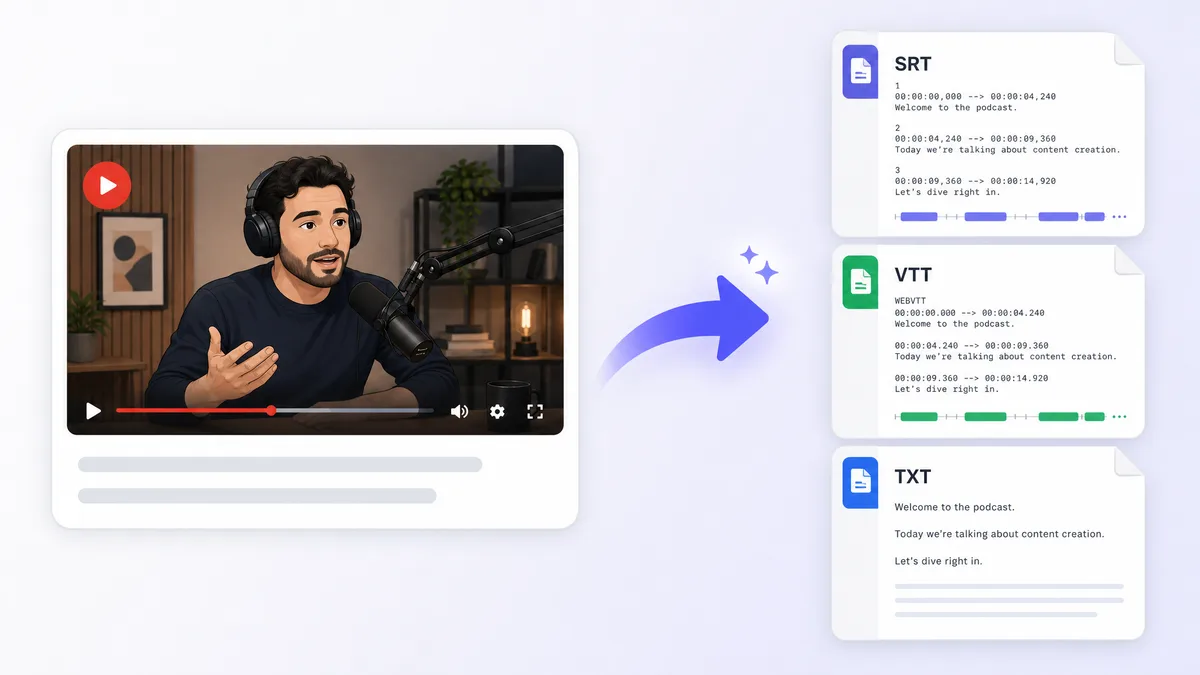This screenshot has width=1200, height=675.
Task: Click VTT timestamp "00:00:00.000 --> 00:00:04.240"
Action: (971, 313)
